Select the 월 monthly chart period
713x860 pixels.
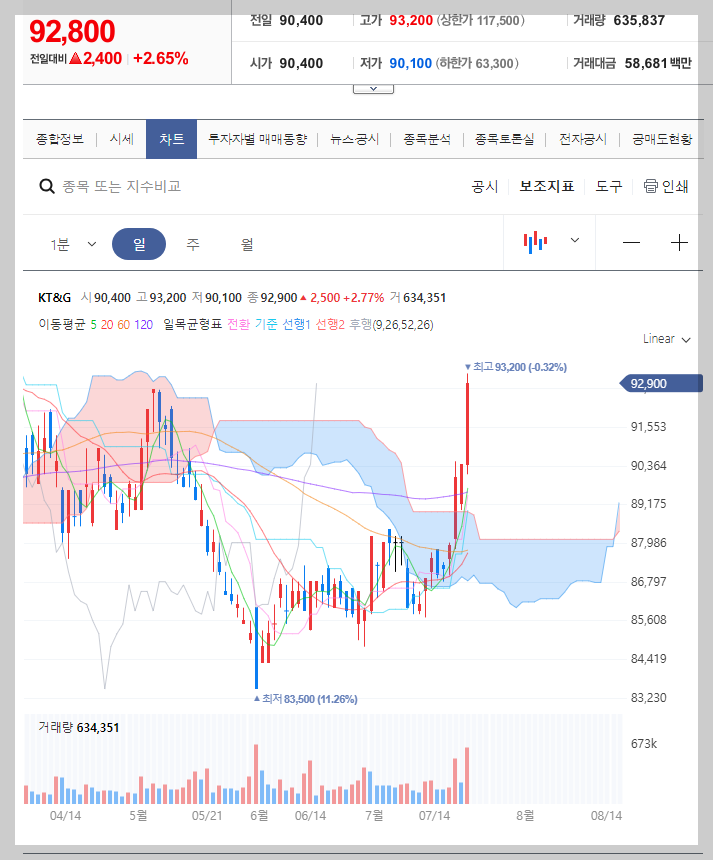[x=245, y=242]
